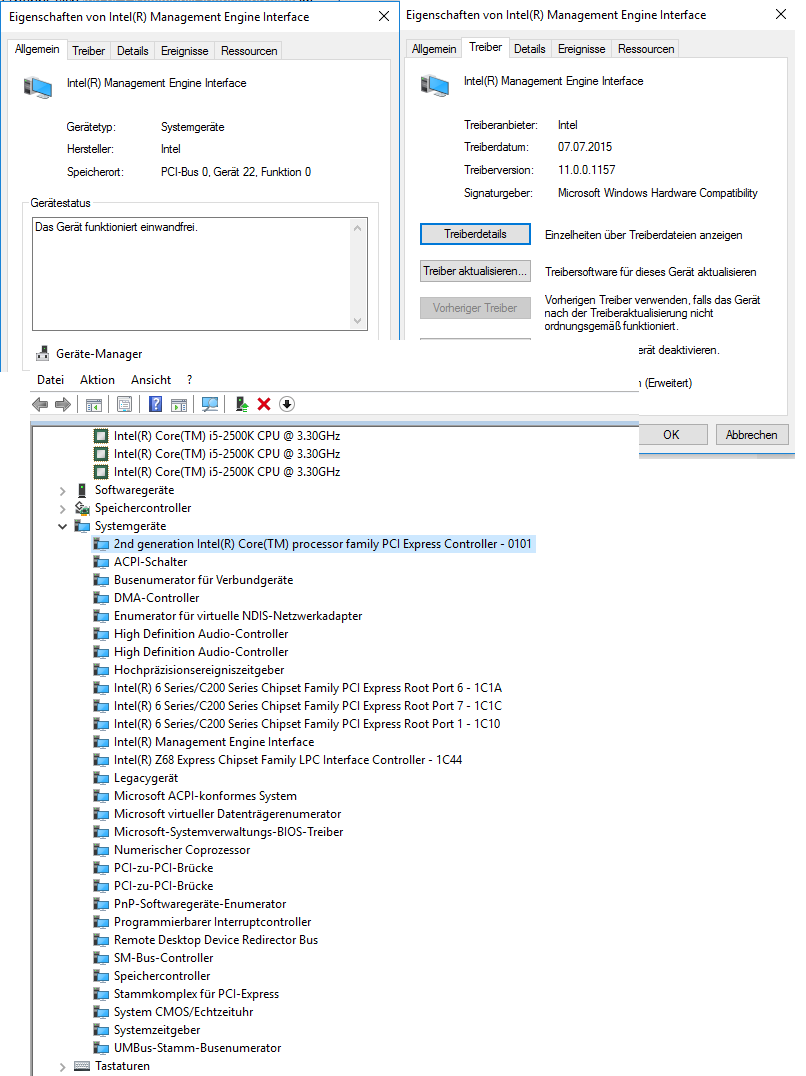
Task: Click the greyed Vorheriger Treiber button
Action: (475, 308)
